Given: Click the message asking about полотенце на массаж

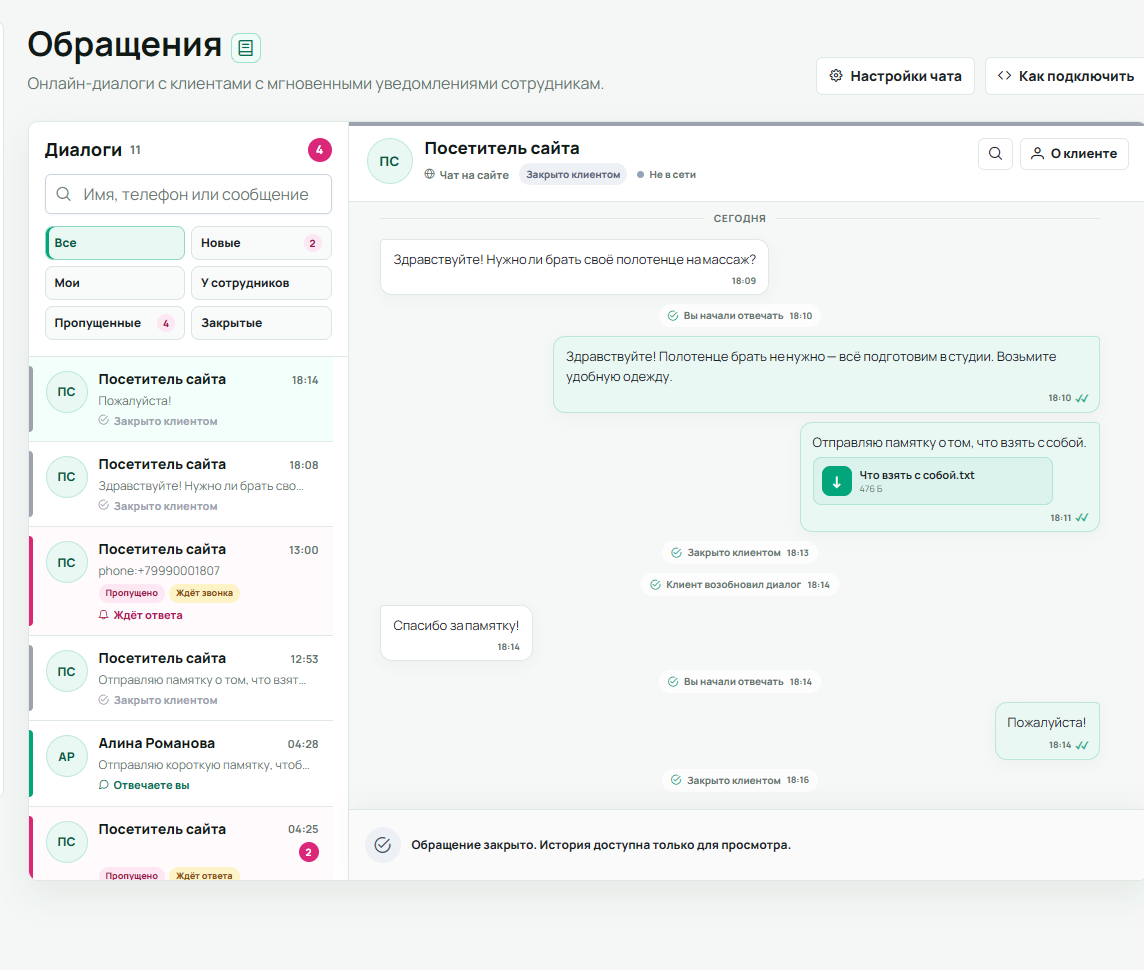Looking at the screenshot, I should coord(574,268).
